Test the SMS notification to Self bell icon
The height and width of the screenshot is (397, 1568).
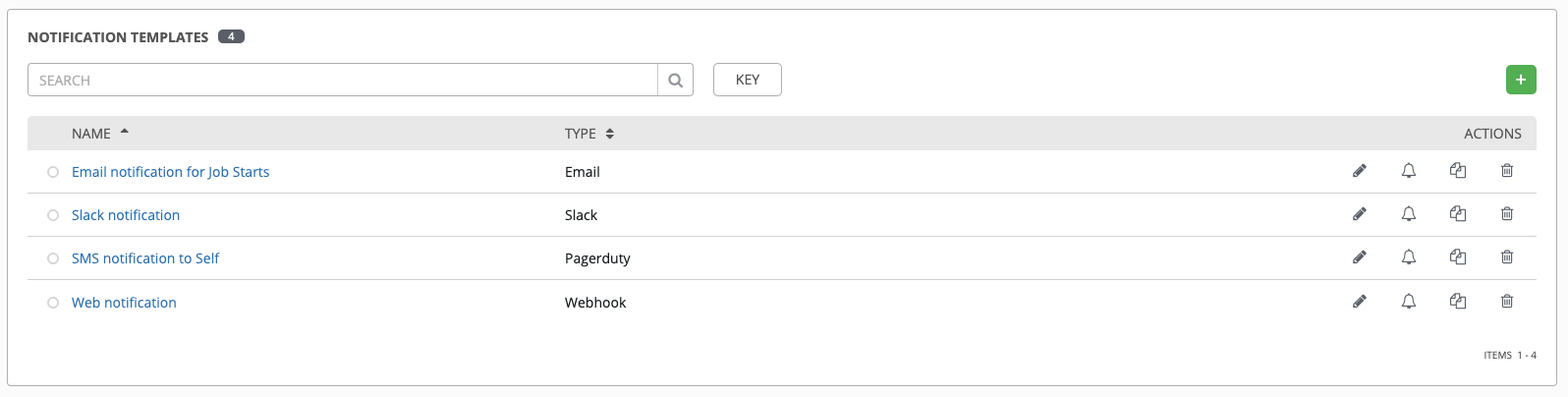pyautogui.click(x=1409, y=257)
